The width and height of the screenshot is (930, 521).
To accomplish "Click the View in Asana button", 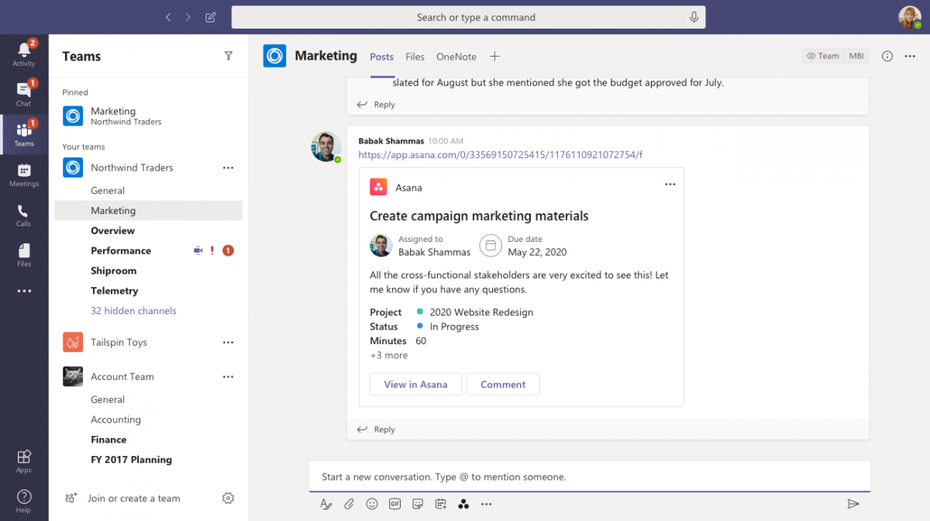I will [416, 385].
